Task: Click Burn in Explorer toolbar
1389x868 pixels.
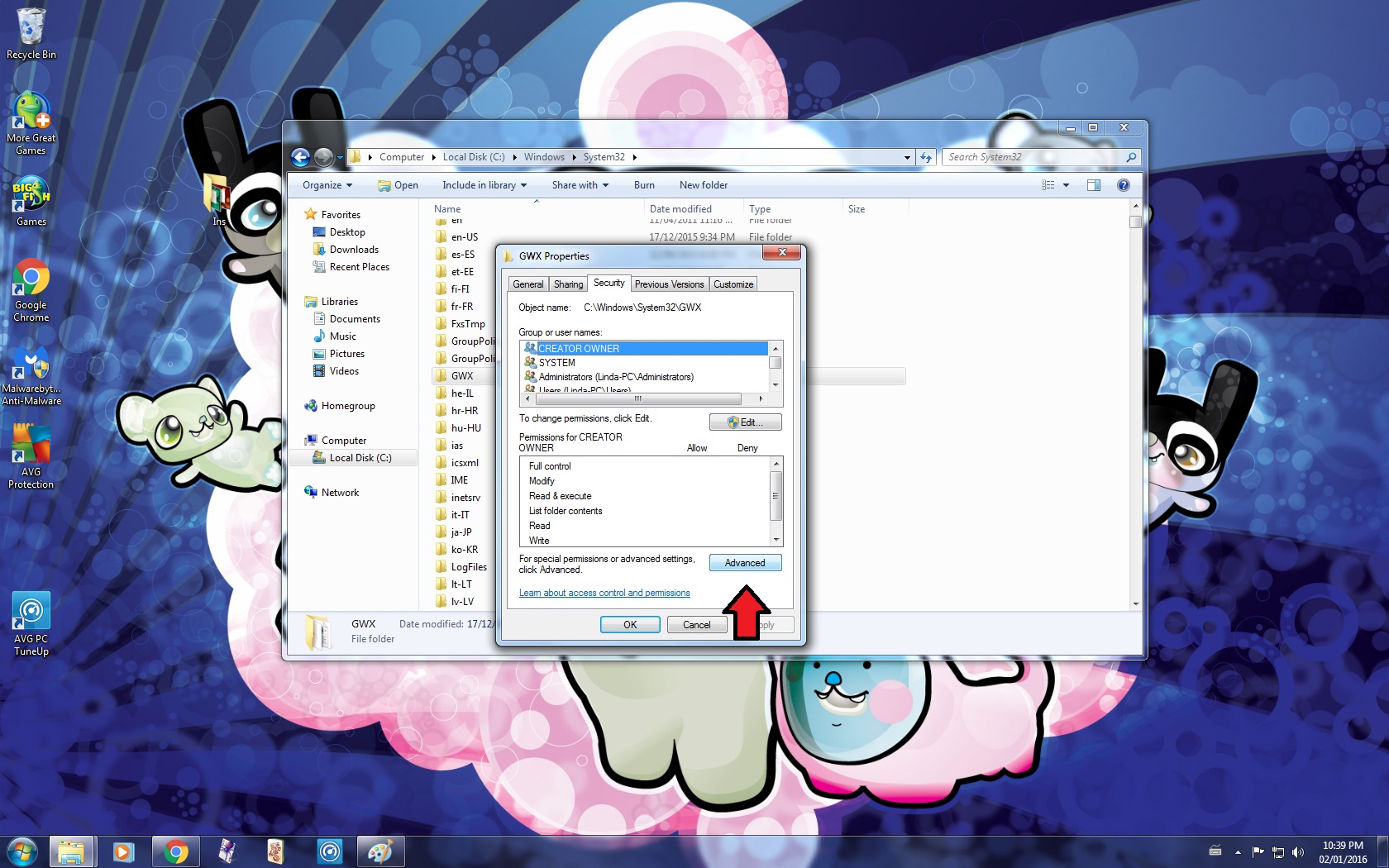Action: 644,185
